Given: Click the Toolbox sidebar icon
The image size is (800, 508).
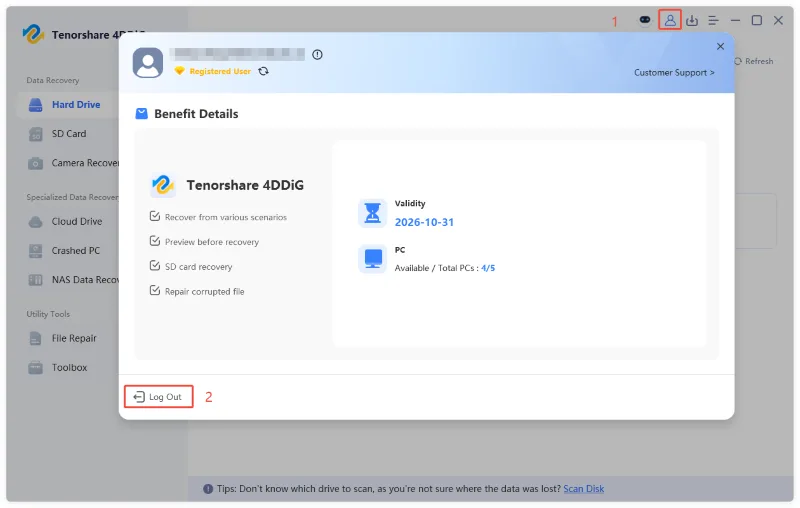Looking at the screenshot, I should coord(35,368).
